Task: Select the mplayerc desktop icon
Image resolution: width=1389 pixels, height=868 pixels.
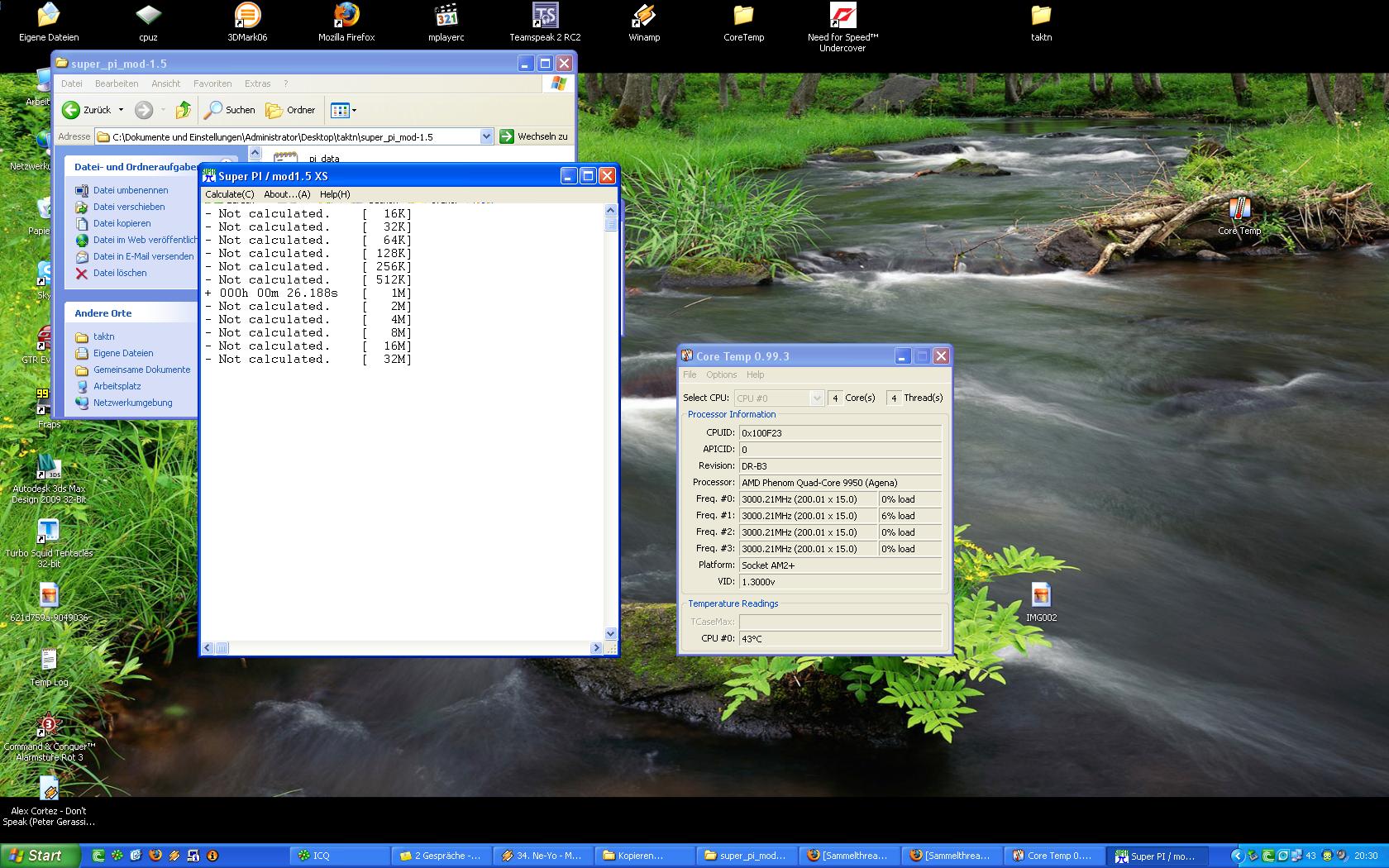Action: point(446,22)
